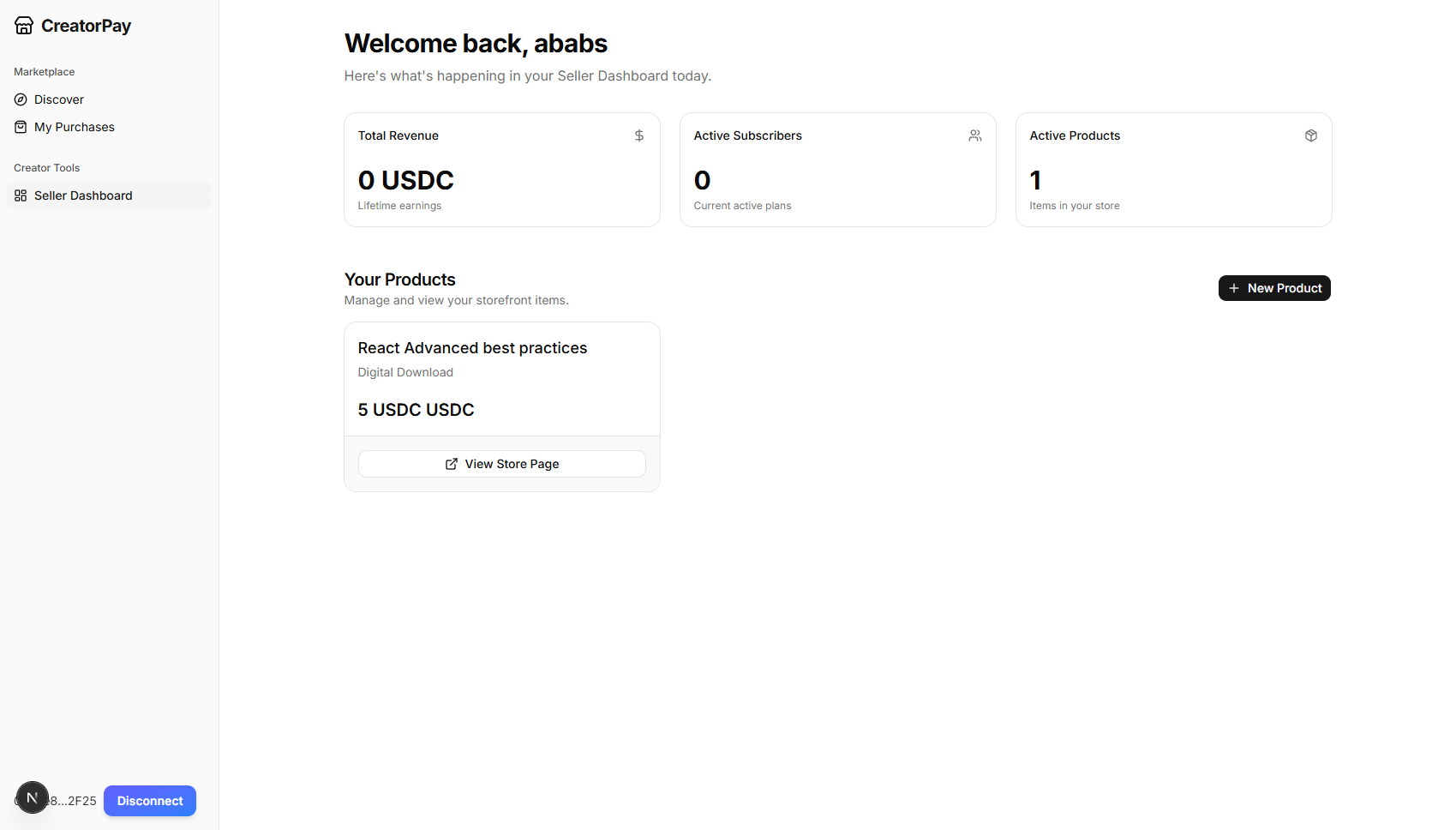This screenshot has width=1456, height=830.
Task: Disconnect the wallet
Action: click(x=150, y=801)
